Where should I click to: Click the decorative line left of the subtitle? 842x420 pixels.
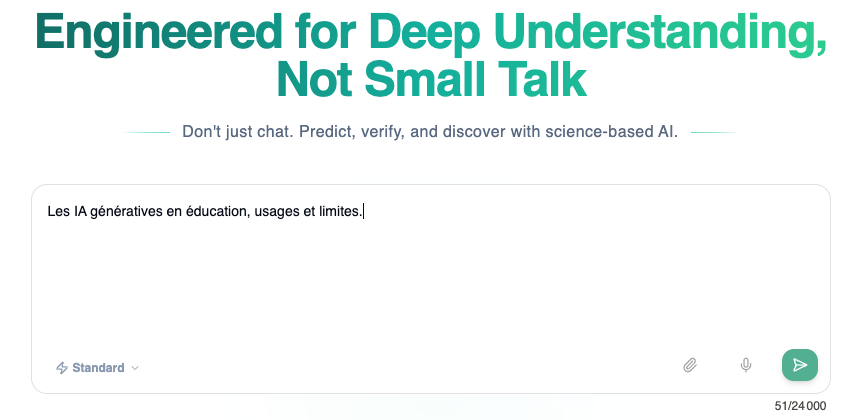tap(147, 132)
